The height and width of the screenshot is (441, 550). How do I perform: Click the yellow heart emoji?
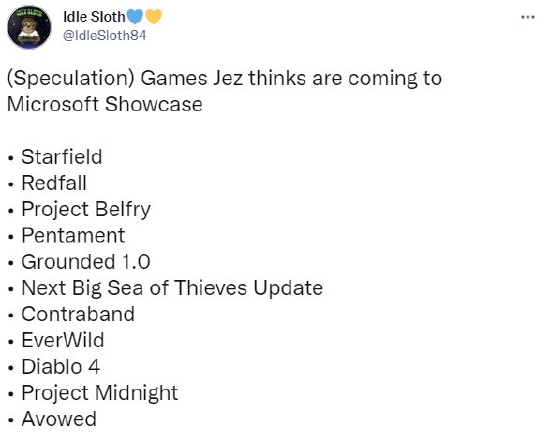coord(153,16)
